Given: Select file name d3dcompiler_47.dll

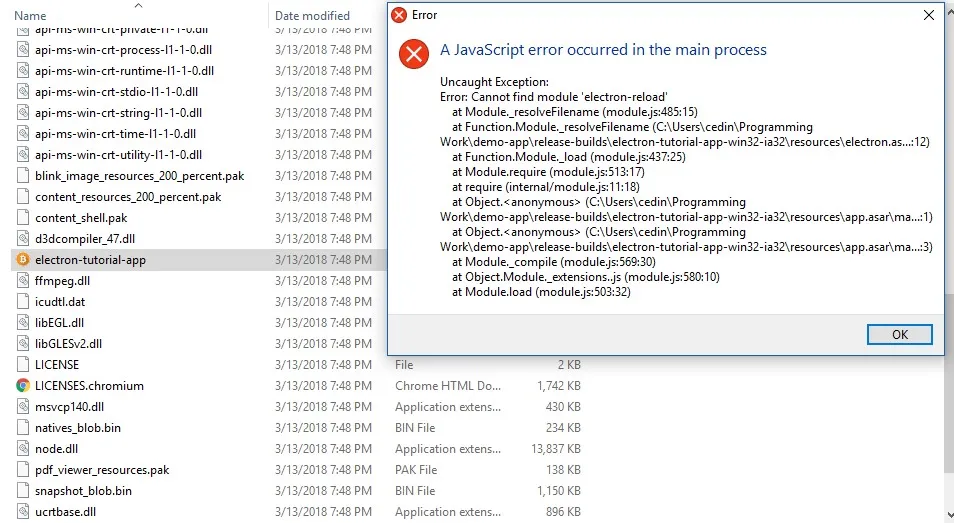Looking at the screenshot, I should [x=85, y=239].
